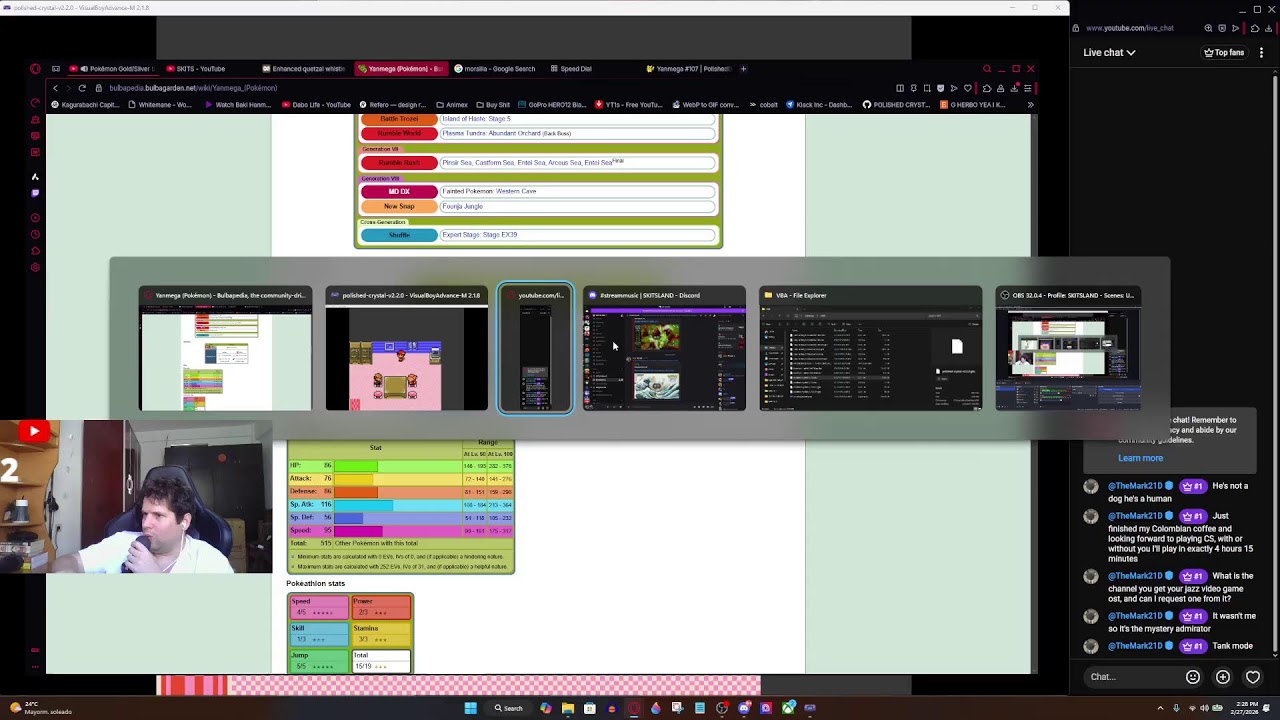The height and width of the screenshot is (720, 1280).
Task: Click the taskbar Search box
Action: click(x=508, y=708)
